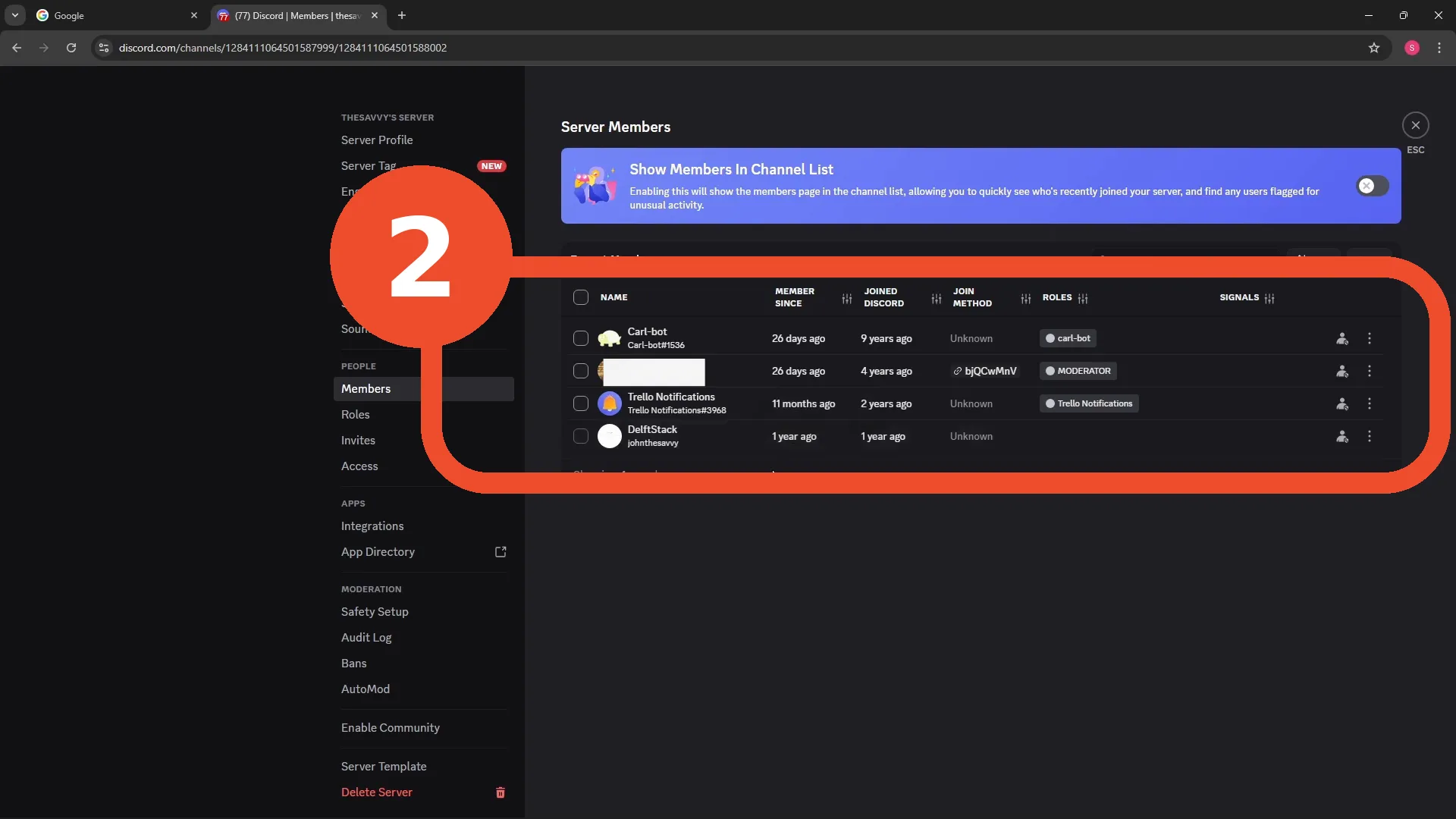
Task: Open Roles column filter options
Action: pyautogui.click(x=1083, y=299)
